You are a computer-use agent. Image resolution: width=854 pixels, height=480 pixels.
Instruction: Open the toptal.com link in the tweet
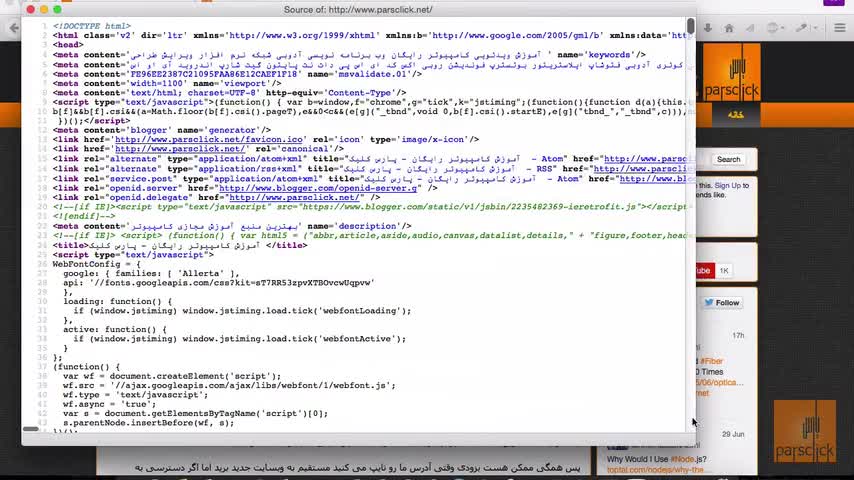[656, 470]
